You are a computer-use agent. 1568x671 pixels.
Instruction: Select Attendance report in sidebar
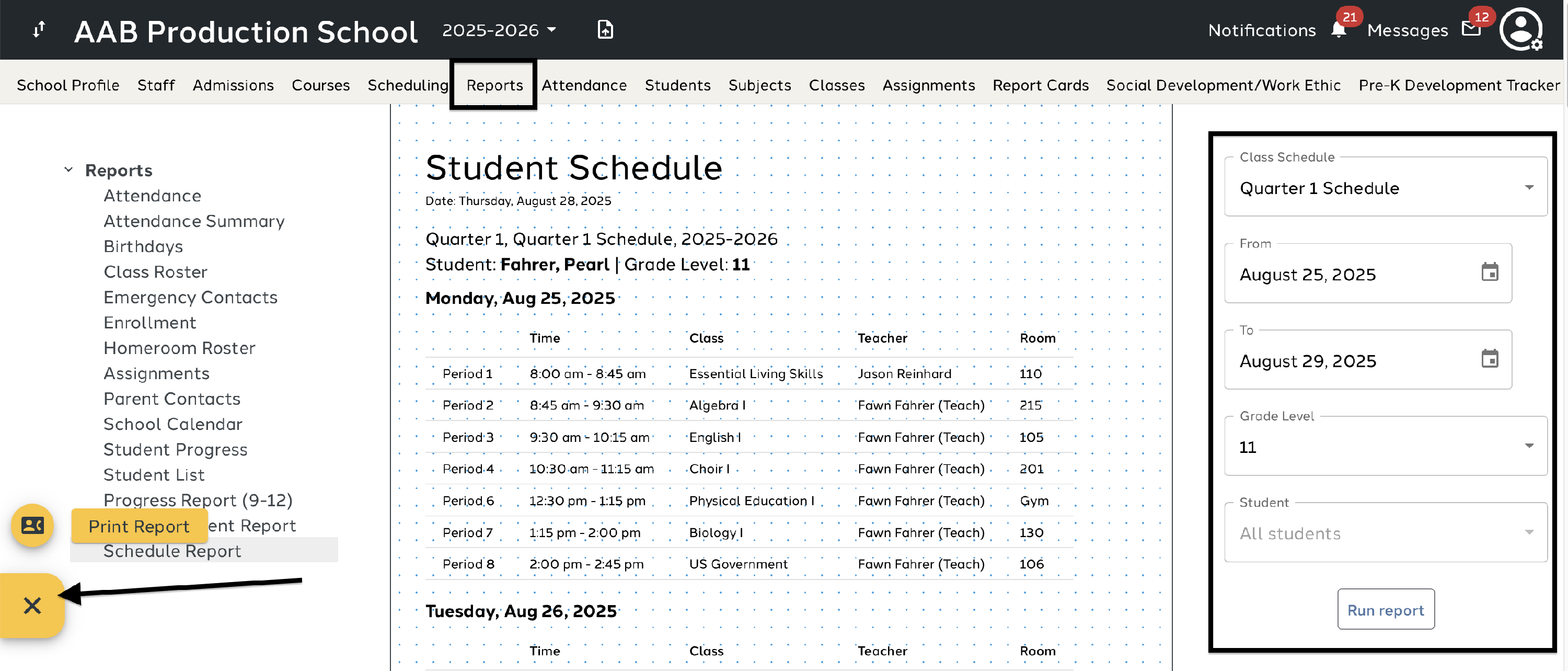[152, 196]
